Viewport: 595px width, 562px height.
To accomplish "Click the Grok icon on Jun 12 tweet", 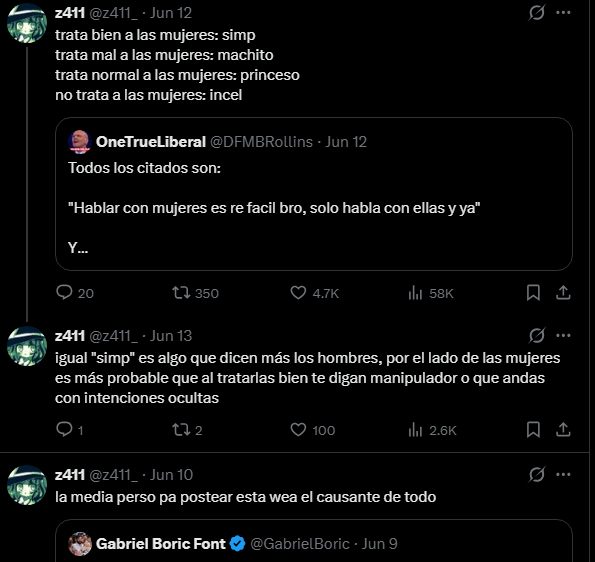I will pyautogui.click(x=537, y=13).
